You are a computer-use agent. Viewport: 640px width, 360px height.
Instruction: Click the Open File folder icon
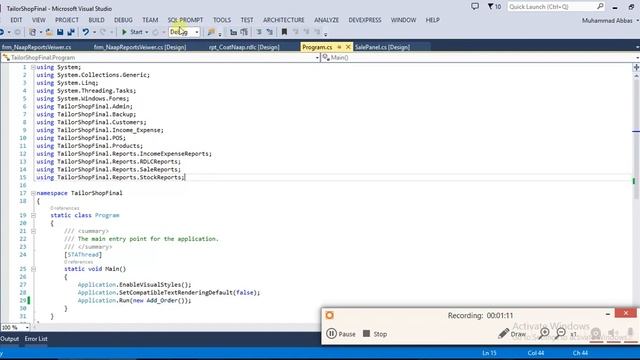coord(49,32)
